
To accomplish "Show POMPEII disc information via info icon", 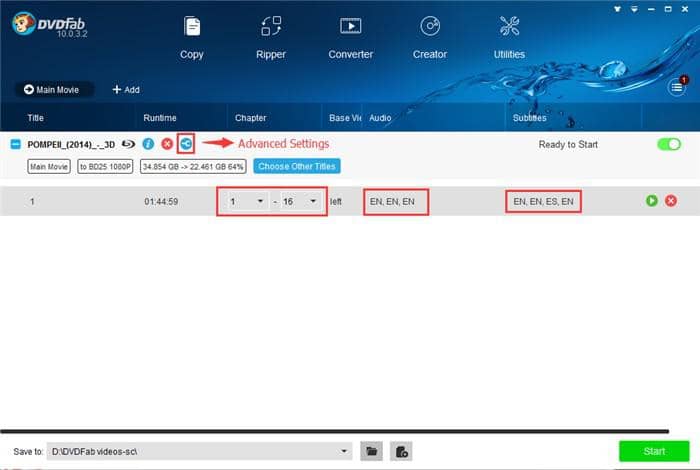I will [x=148, y=144].
